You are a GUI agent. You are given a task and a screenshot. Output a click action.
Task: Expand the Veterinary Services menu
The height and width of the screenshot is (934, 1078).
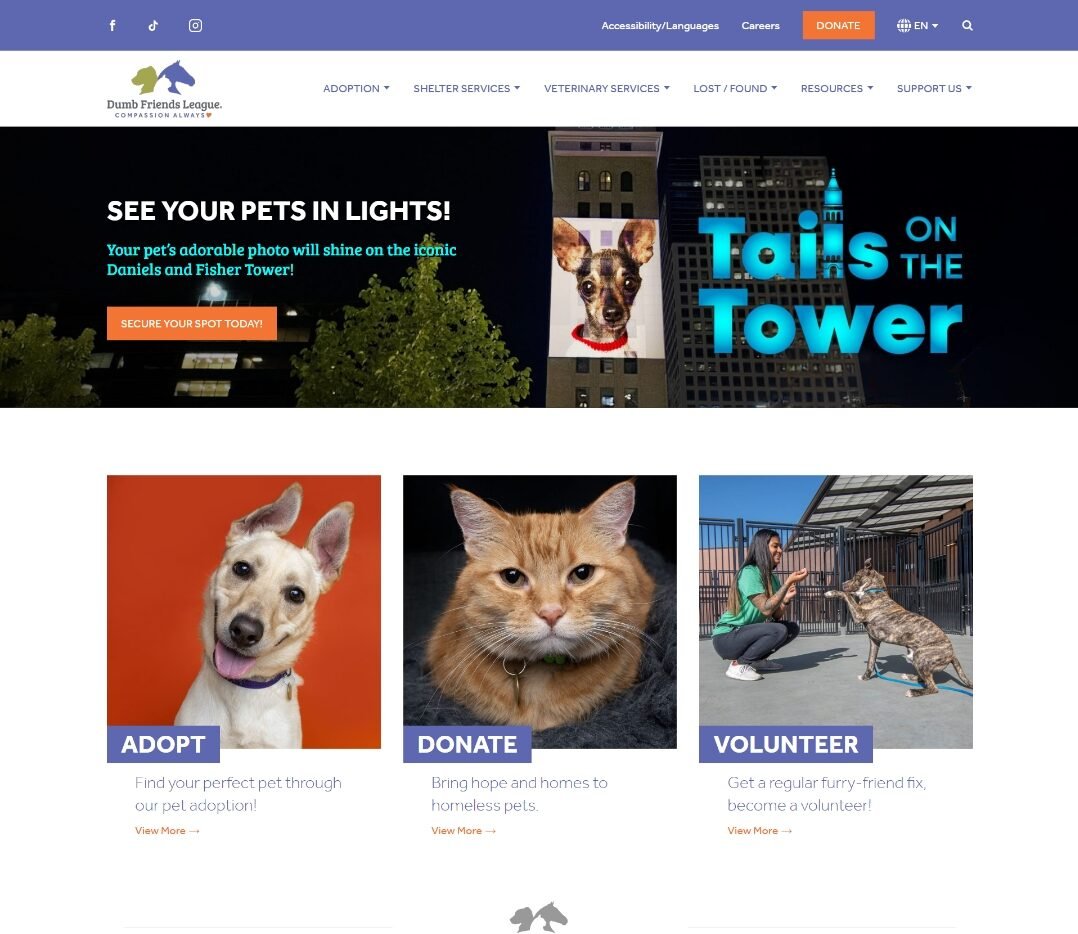[x=606, y=88]
